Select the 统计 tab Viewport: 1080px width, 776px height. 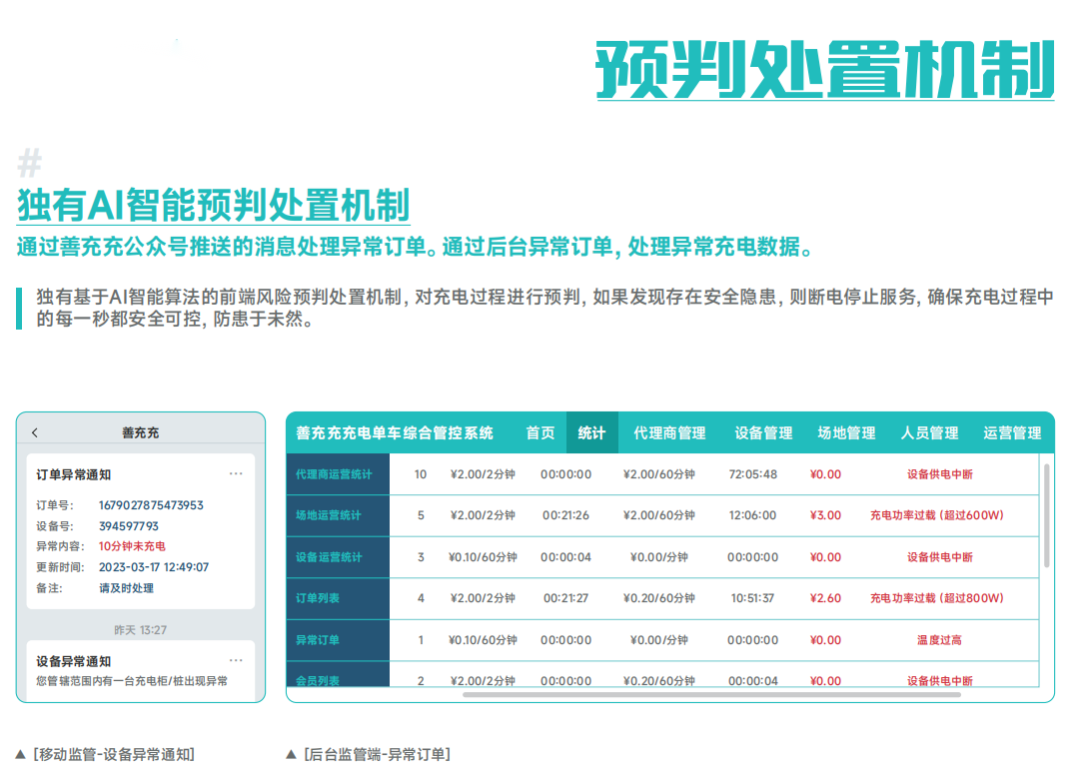pos(592,433)
